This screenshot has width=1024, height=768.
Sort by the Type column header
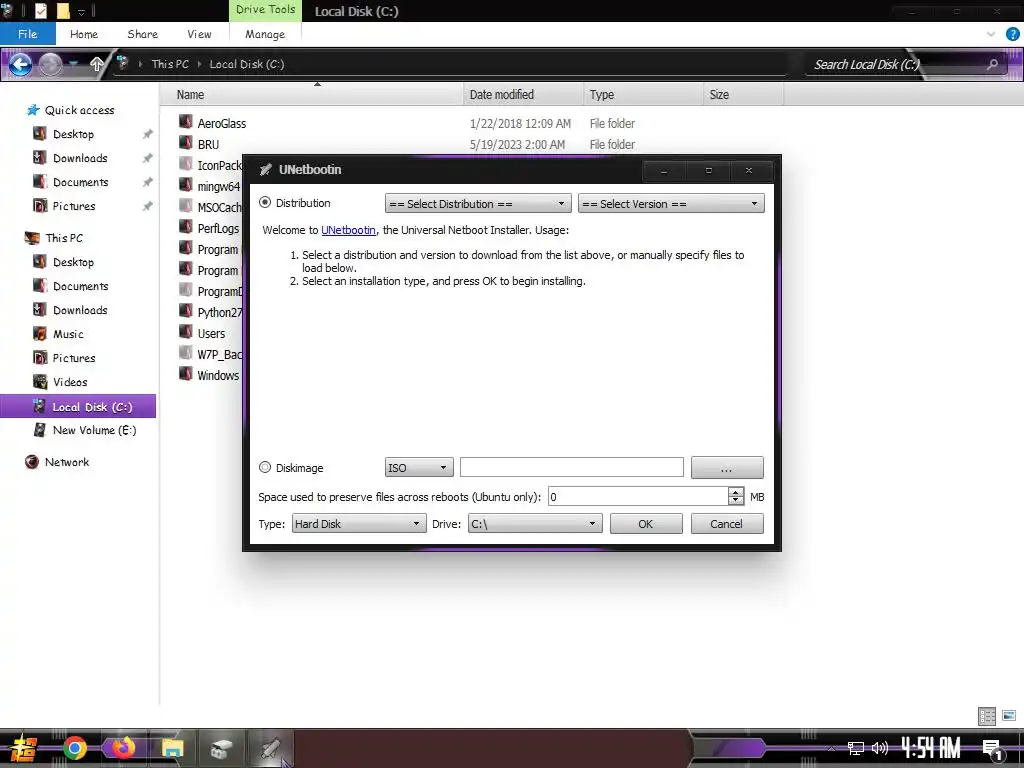(x=643, y=95)
